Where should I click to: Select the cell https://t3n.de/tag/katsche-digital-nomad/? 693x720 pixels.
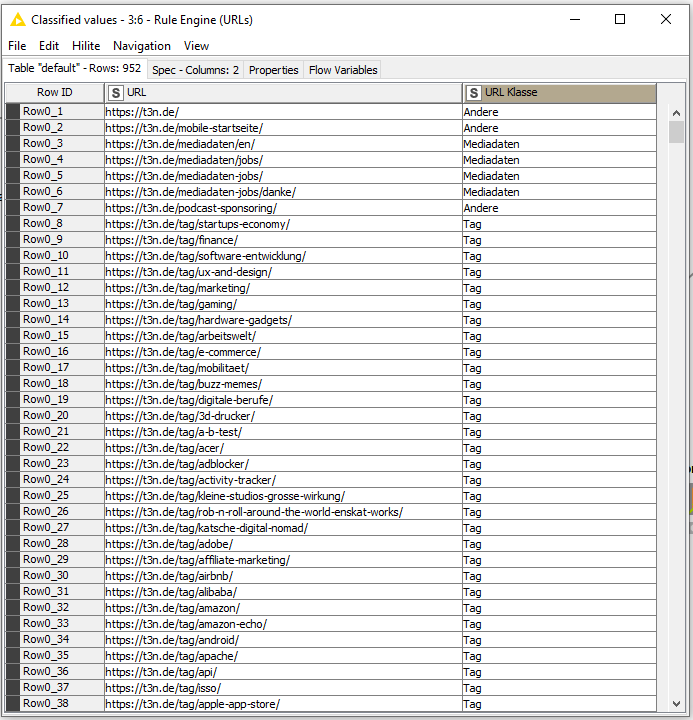point(283,528)
